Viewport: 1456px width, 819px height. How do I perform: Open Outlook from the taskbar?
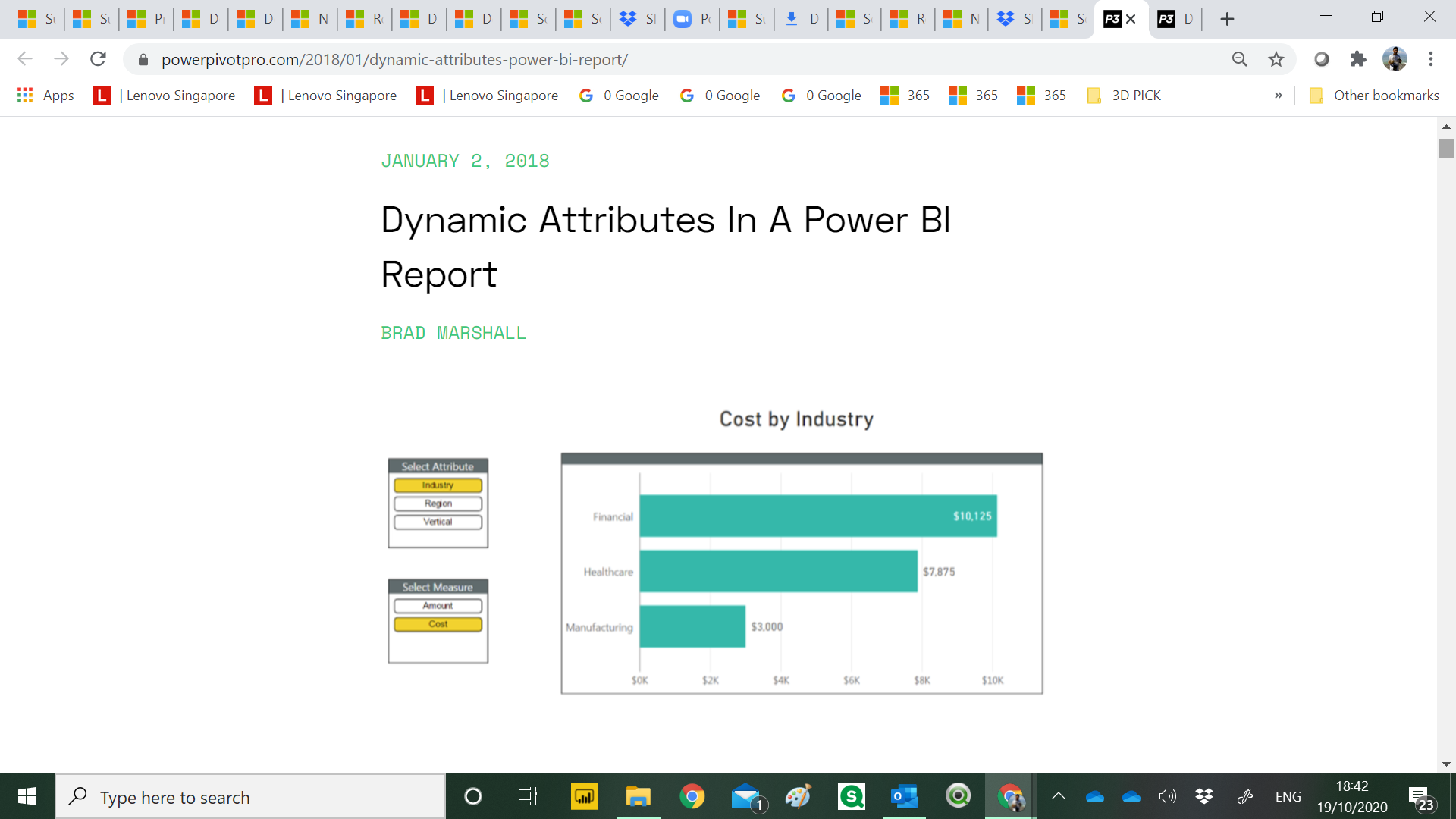click(x=905, y=796)
